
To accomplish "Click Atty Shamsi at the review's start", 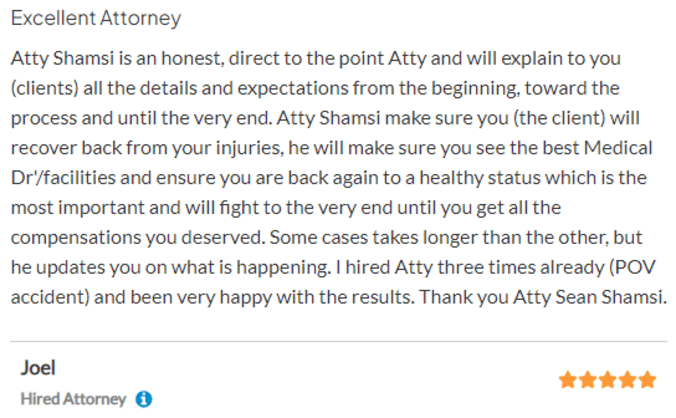I will coord(63,58).
